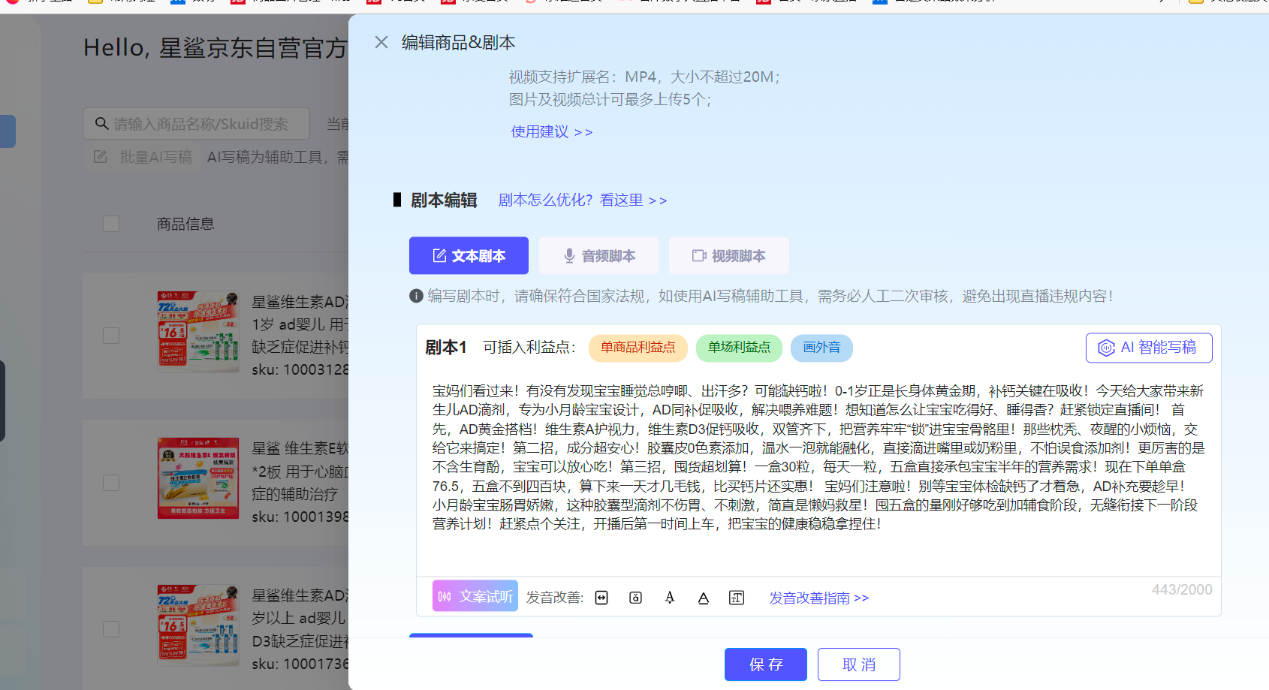Click the waveform icon in 文案试听 button
1269x690 pixels.
(445, 596)
